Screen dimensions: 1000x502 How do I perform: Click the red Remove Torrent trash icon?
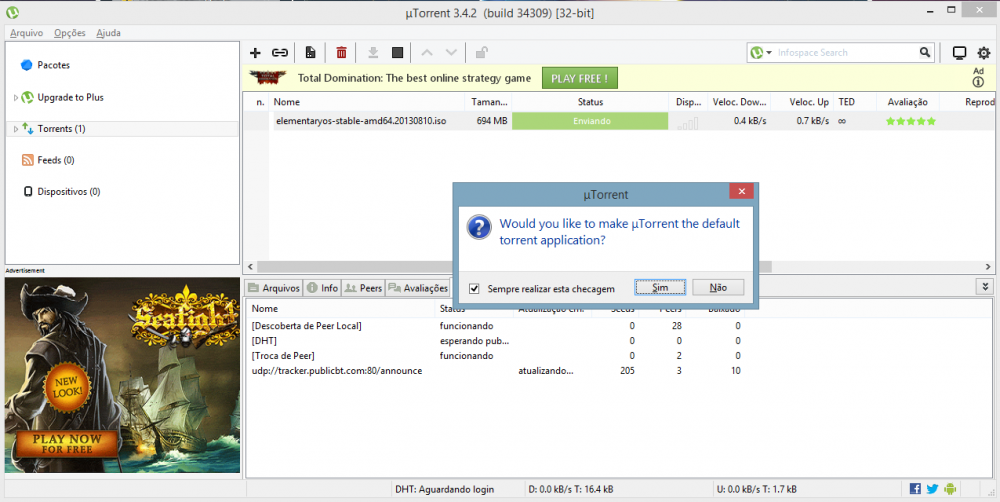coord(342,53)
